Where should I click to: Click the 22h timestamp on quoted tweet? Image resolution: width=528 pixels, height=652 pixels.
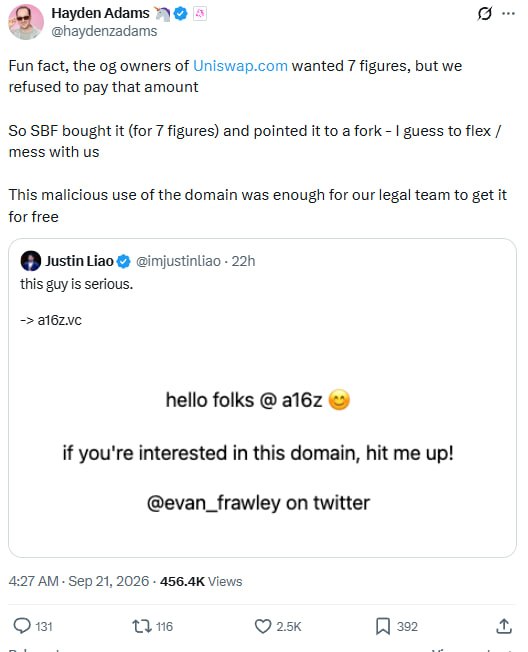coord(243,261)
